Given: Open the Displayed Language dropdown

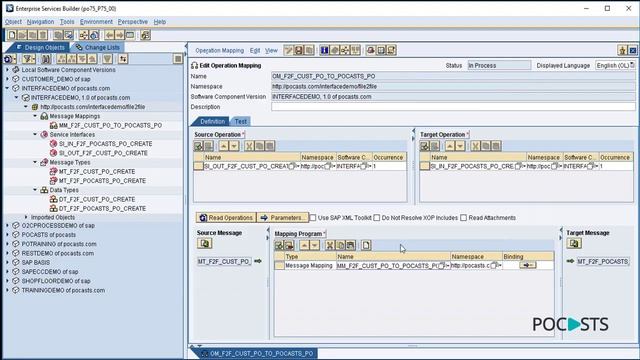Looking at the screenshot, I should (x=632, y=65).
